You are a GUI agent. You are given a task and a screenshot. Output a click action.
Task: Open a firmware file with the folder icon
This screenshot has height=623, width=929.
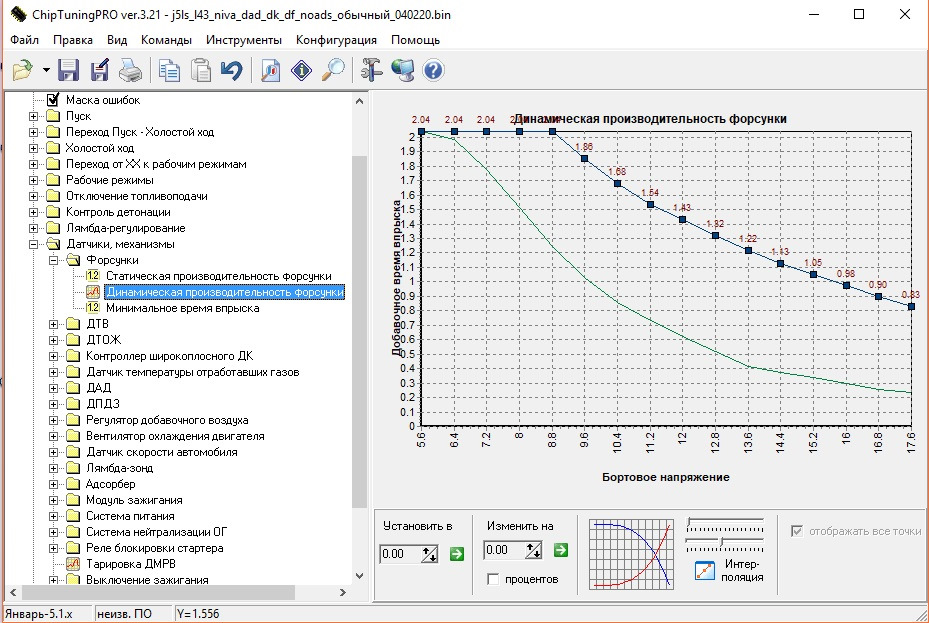pos(23,70)
